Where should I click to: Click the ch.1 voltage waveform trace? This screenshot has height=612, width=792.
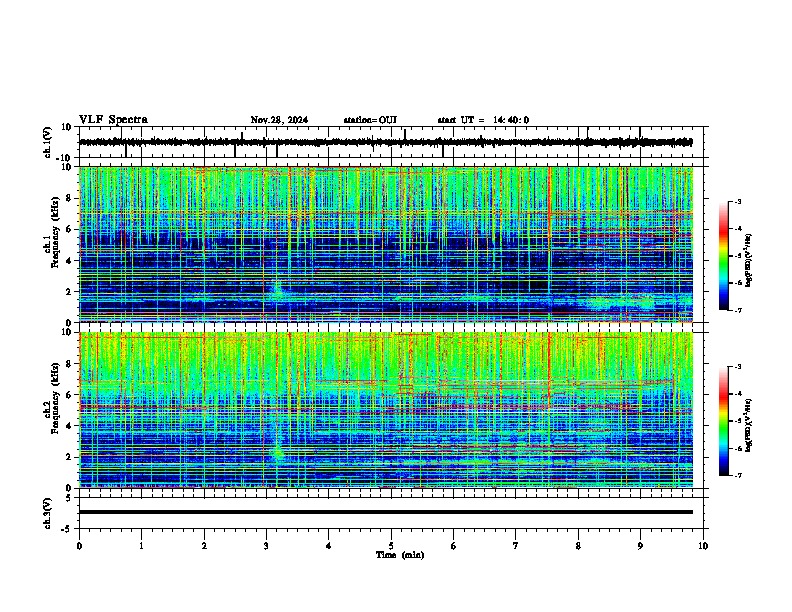pos(386,142)
